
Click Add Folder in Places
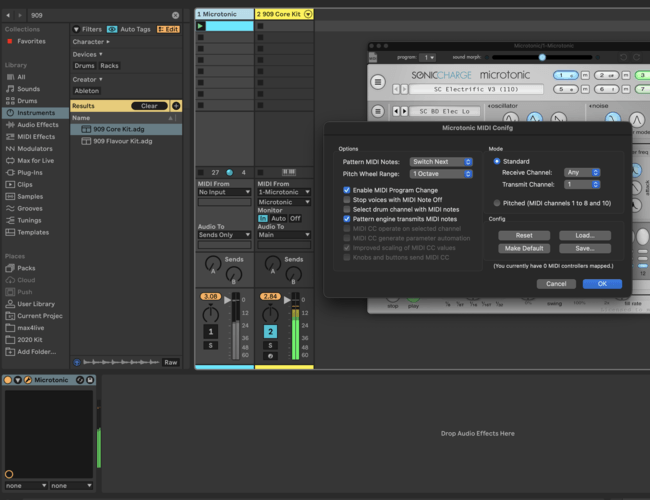click(x=36, y=352)
